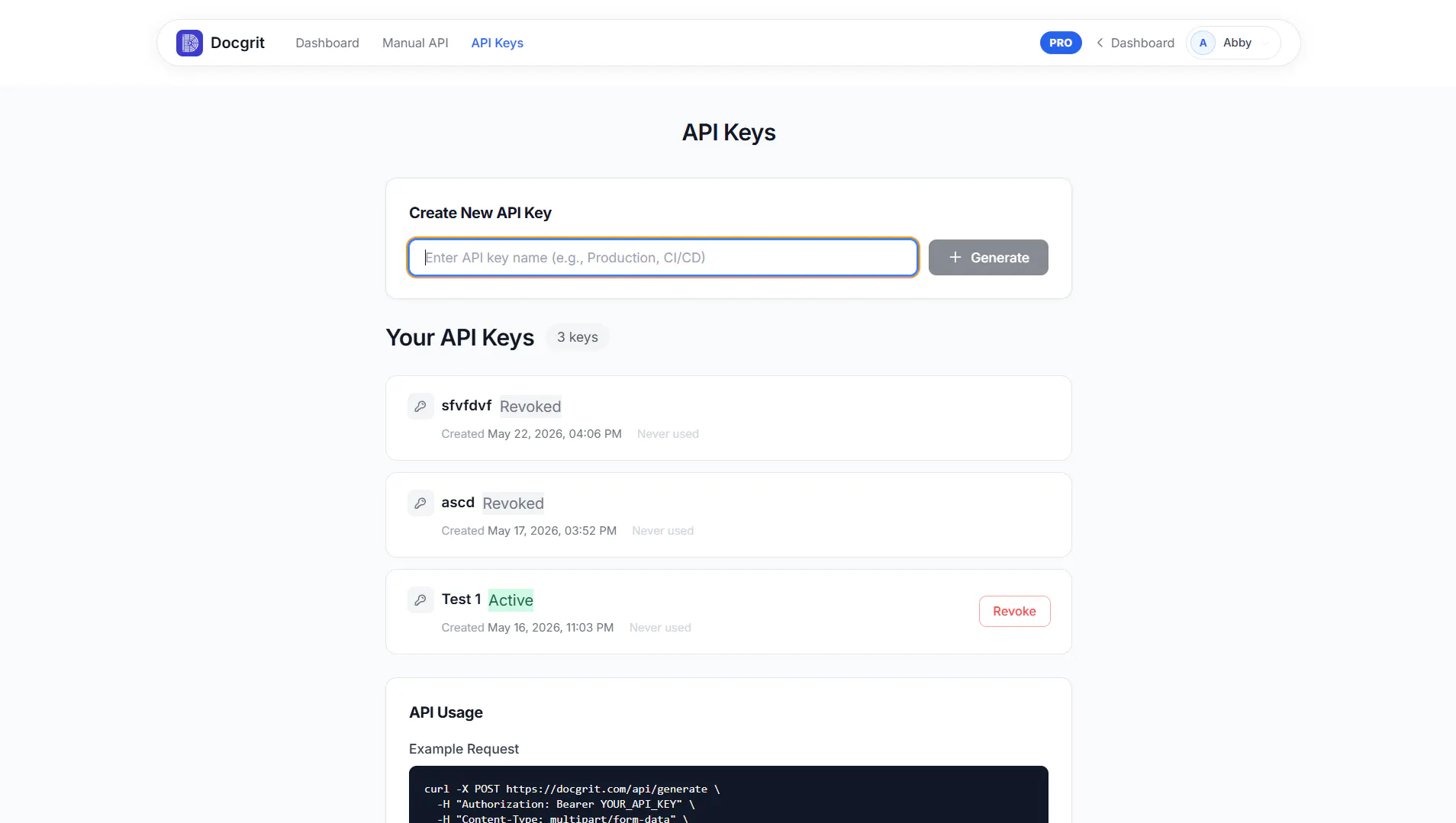The height and width of the screenshot is (823, 1456).
Task: Select the API Keys tab
Action: pos(498,43)
